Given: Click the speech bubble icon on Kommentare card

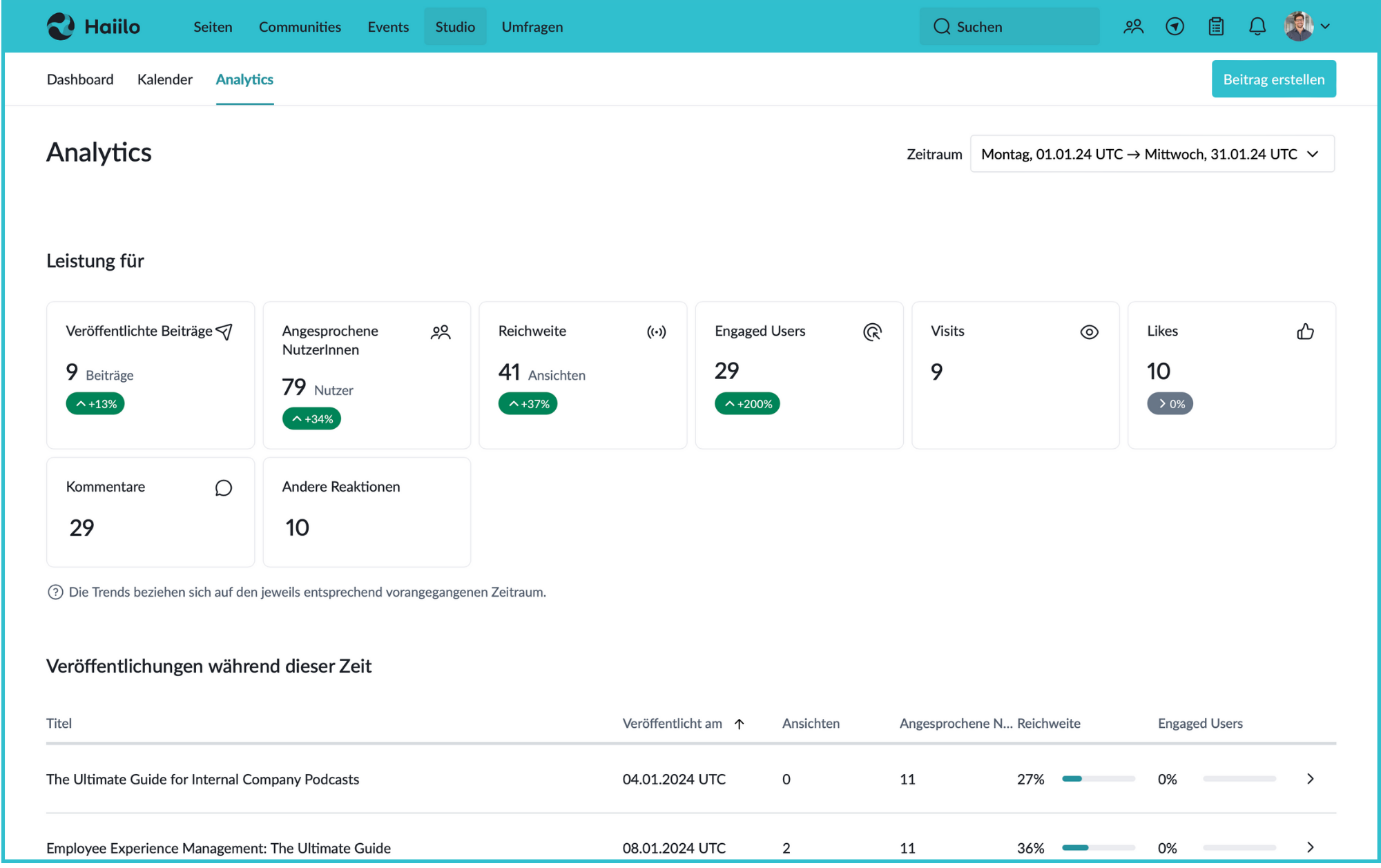Looking at the screenshot, I should 223,488.
